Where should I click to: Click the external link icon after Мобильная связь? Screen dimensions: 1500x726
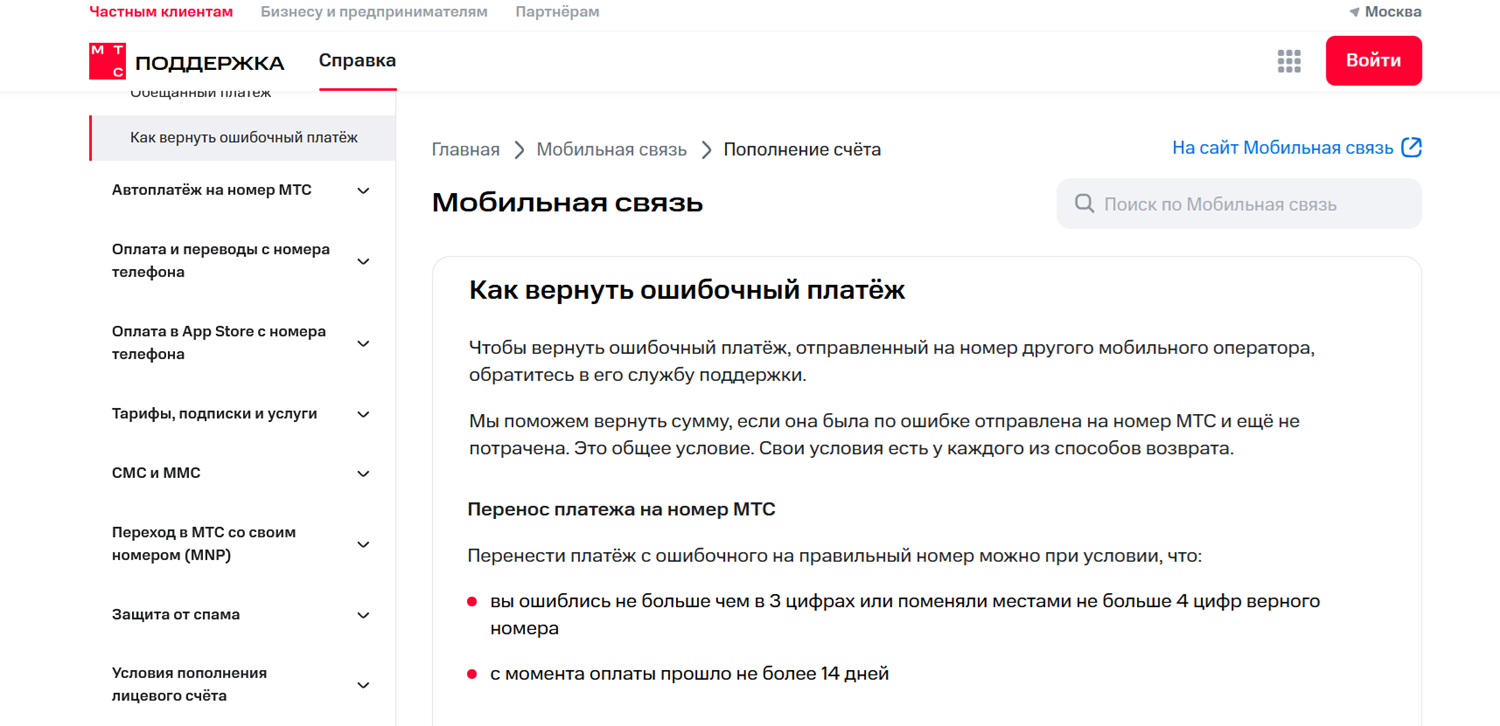1411,148
